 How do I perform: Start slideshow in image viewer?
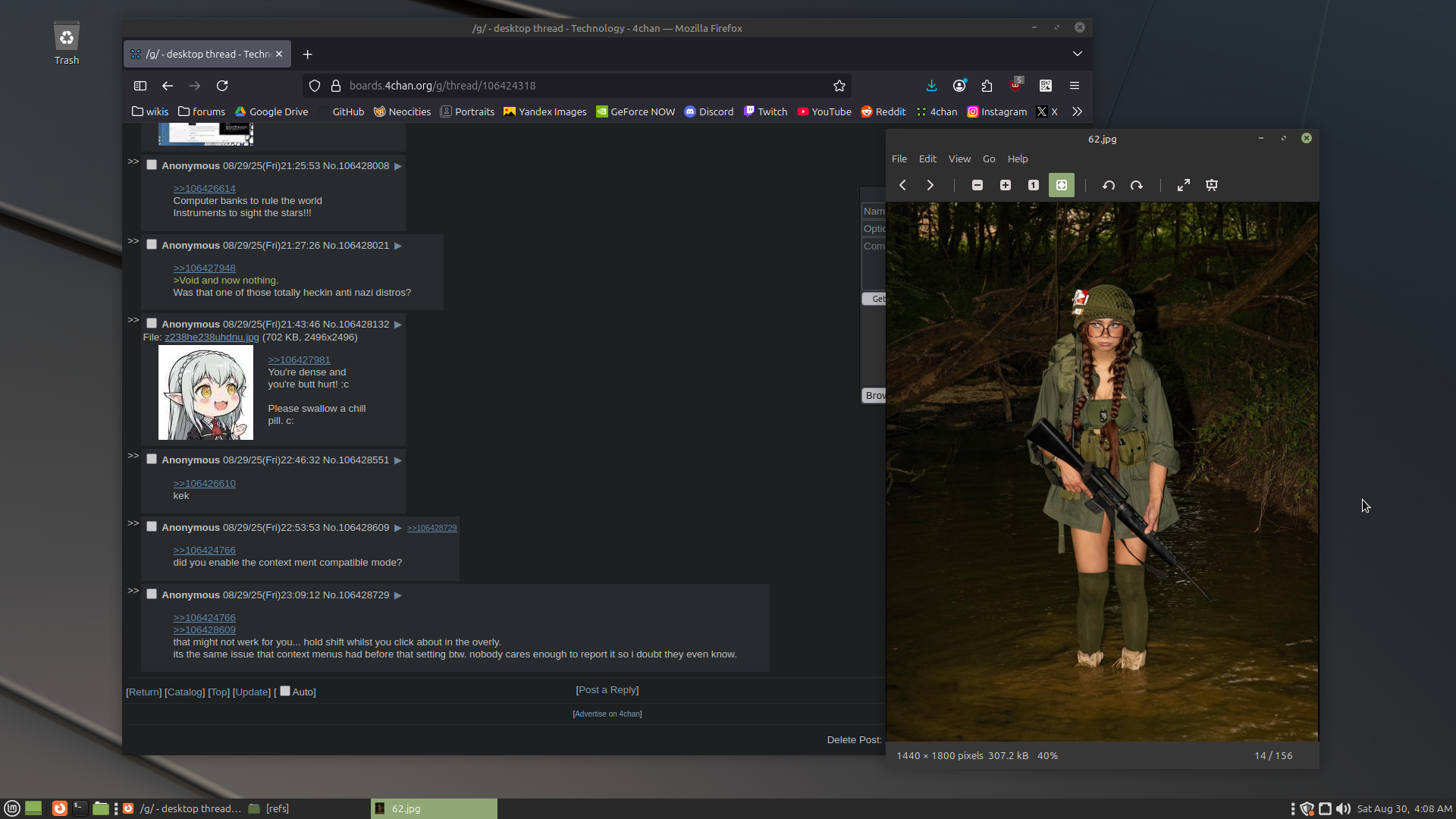(1212, 185)
